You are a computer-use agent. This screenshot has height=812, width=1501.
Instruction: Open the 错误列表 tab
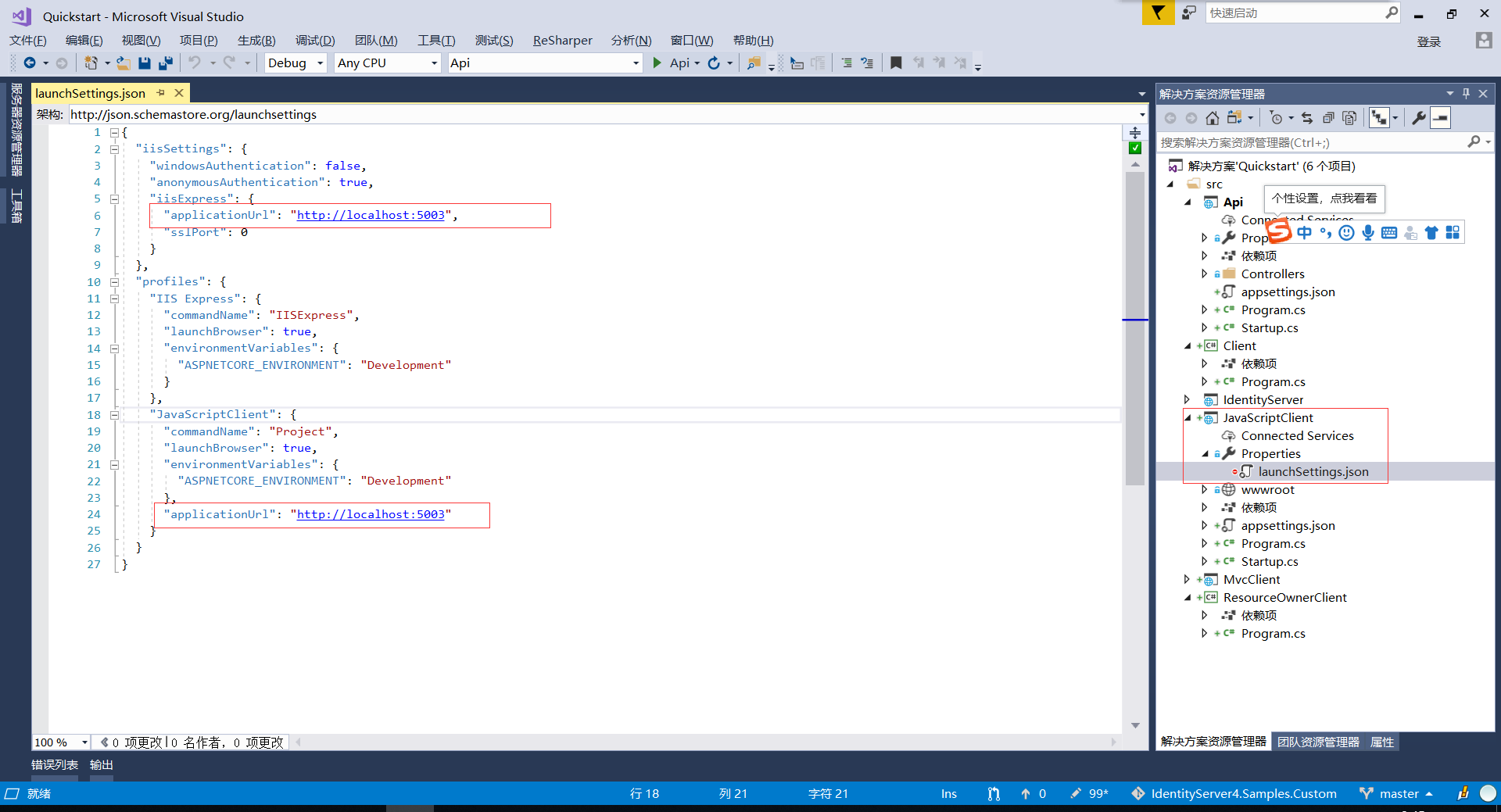55,765
